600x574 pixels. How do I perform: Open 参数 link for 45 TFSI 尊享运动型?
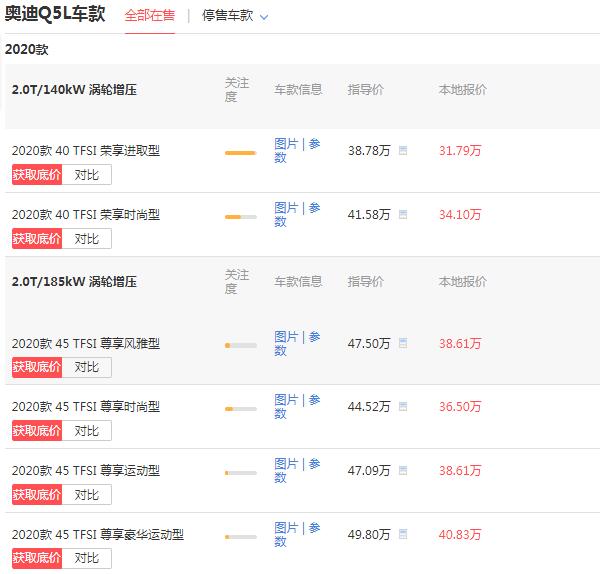click(x=314, y=464)
